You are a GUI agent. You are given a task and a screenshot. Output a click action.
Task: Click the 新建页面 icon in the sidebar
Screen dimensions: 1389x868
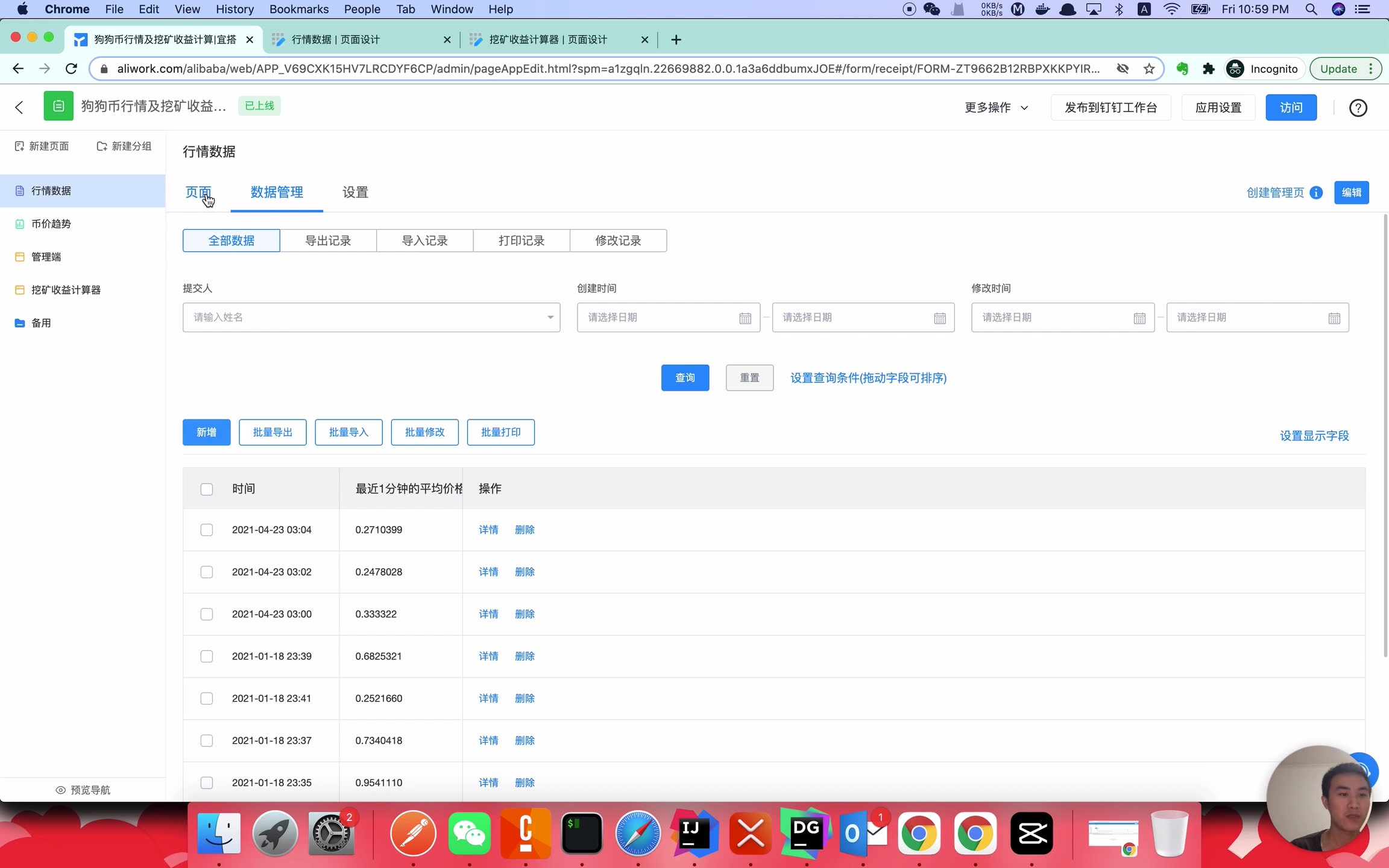[19, 146]
